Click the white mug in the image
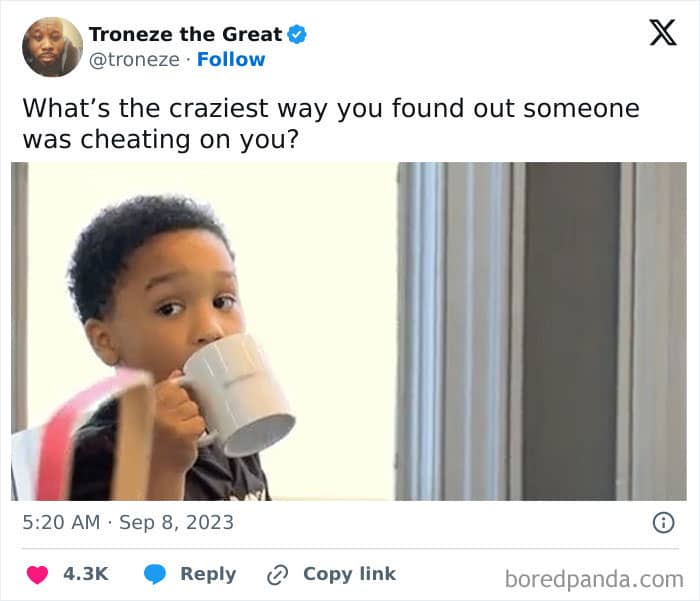The width and height of the screenshot is (700, 601). click(x=237, y=394)
